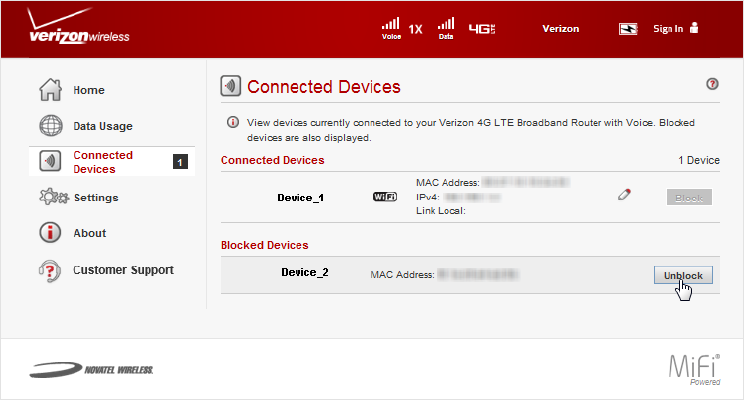
Task: Click the help question mark icon
Action: (x=712, y=84)
